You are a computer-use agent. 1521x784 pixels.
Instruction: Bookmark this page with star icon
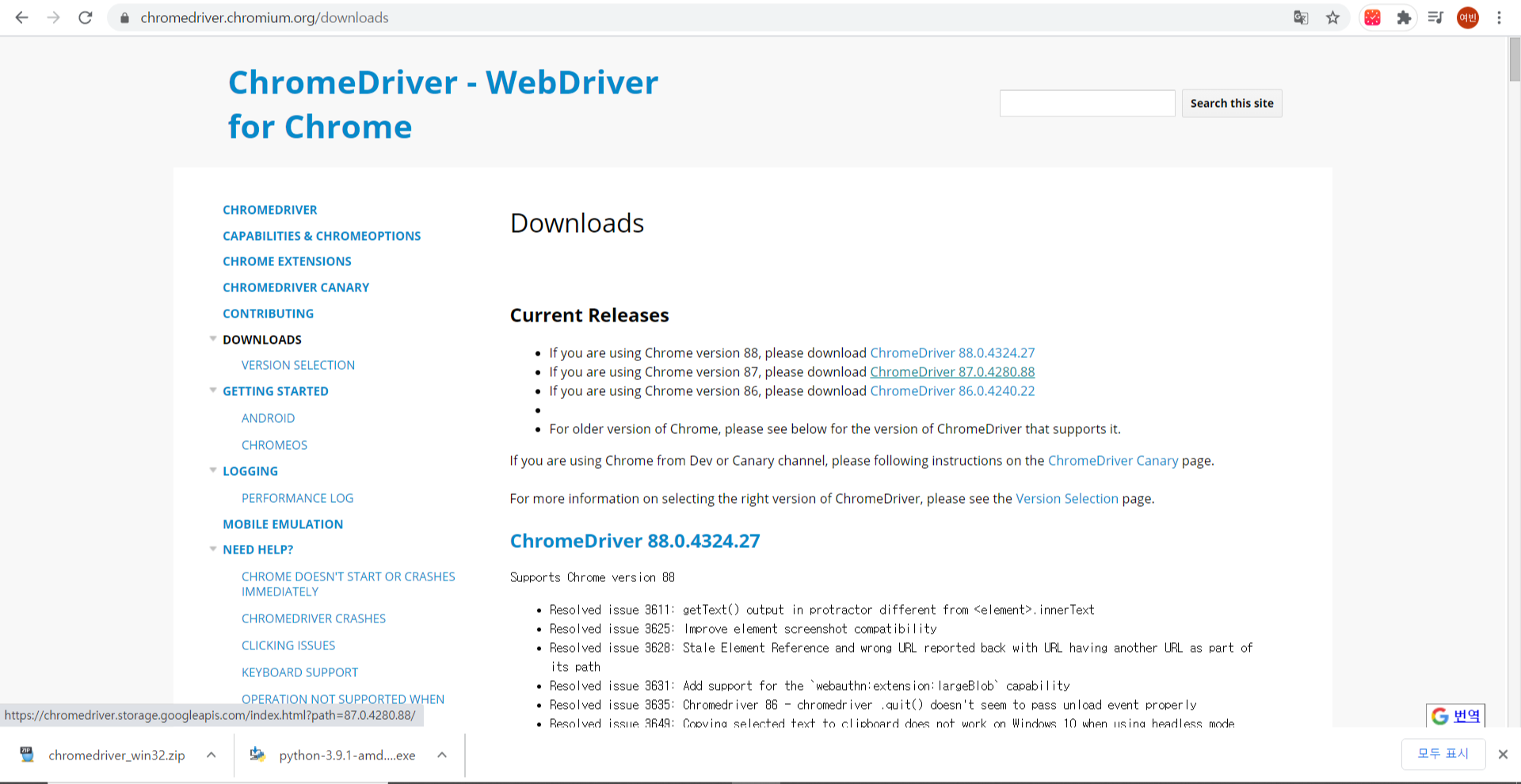tap(1332, 17)
